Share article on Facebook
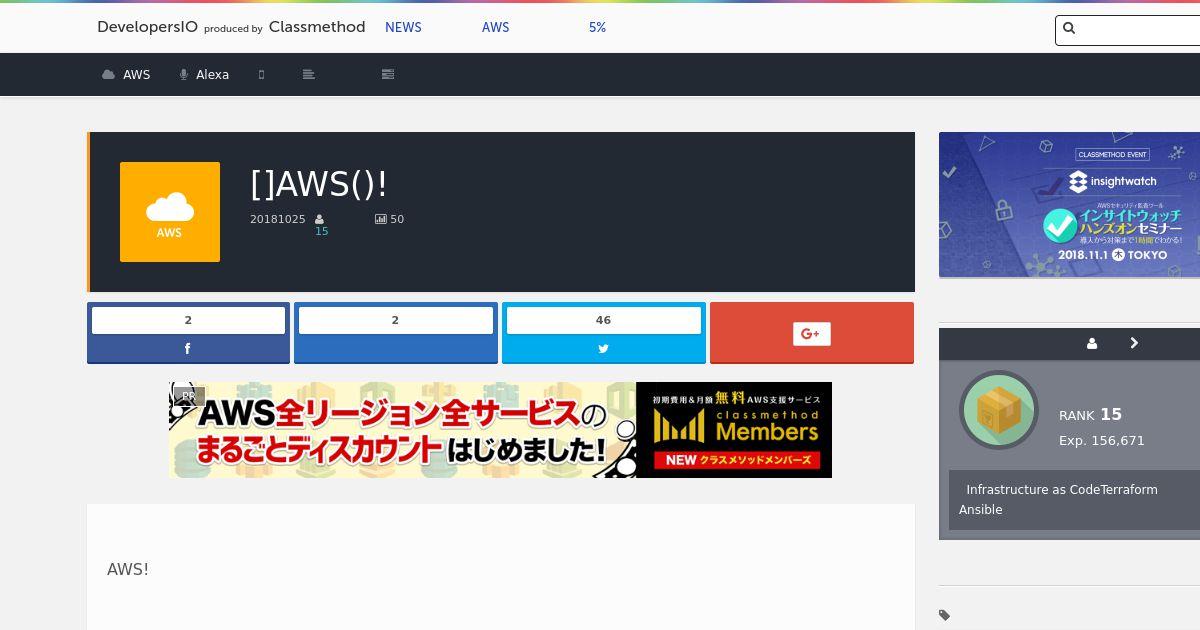This screenshot has width=1200, height=630. click(x=188, y=348)
